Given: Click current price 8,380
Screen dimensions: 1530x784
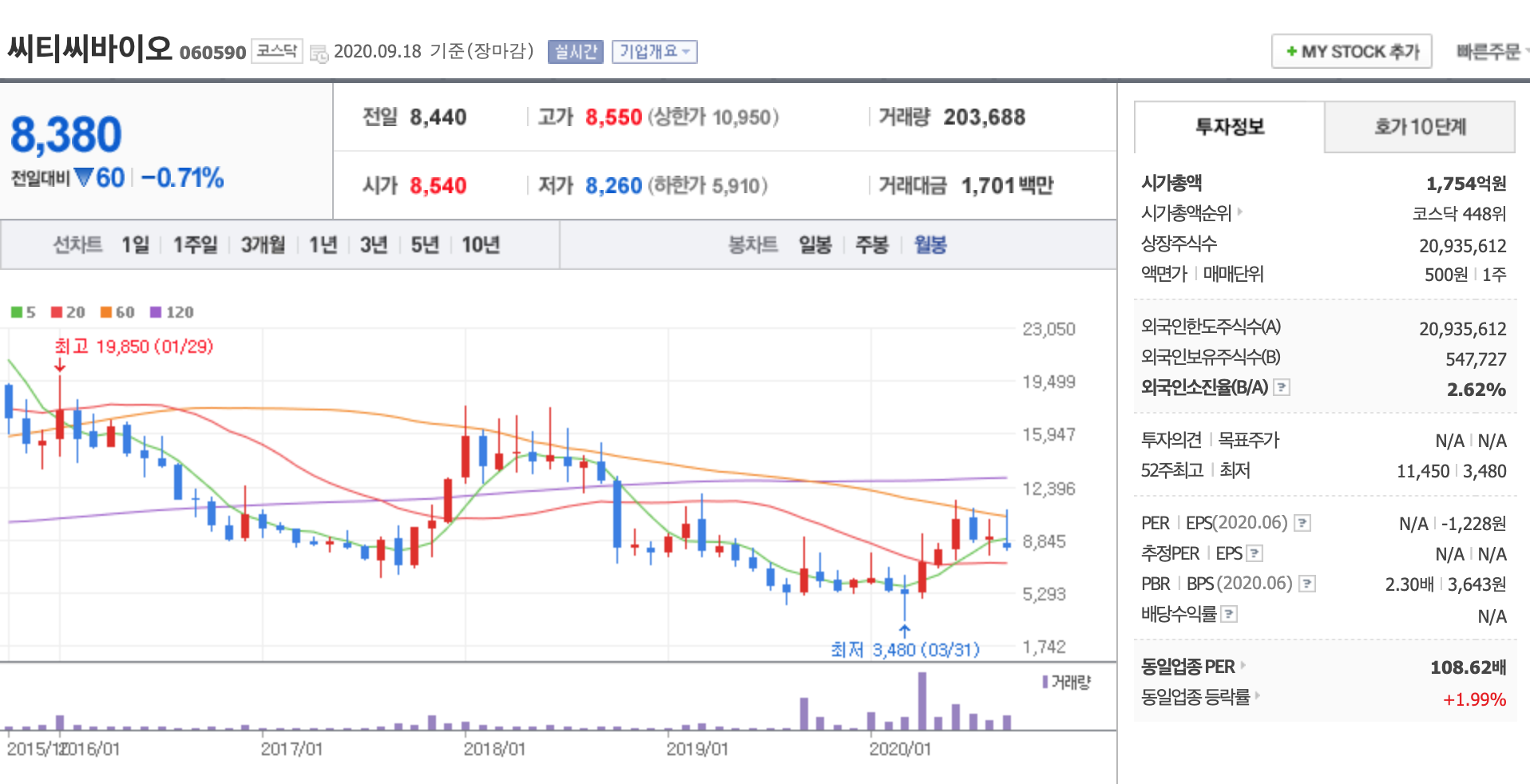Looking at the screenshot, I should point(65,134).
